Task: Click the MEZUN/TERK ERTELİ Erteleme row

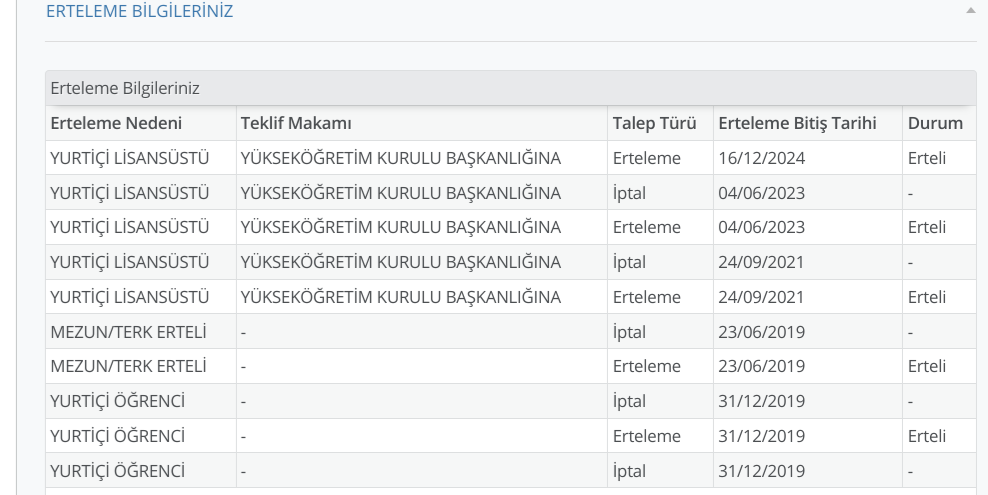Action: [510, 367]
